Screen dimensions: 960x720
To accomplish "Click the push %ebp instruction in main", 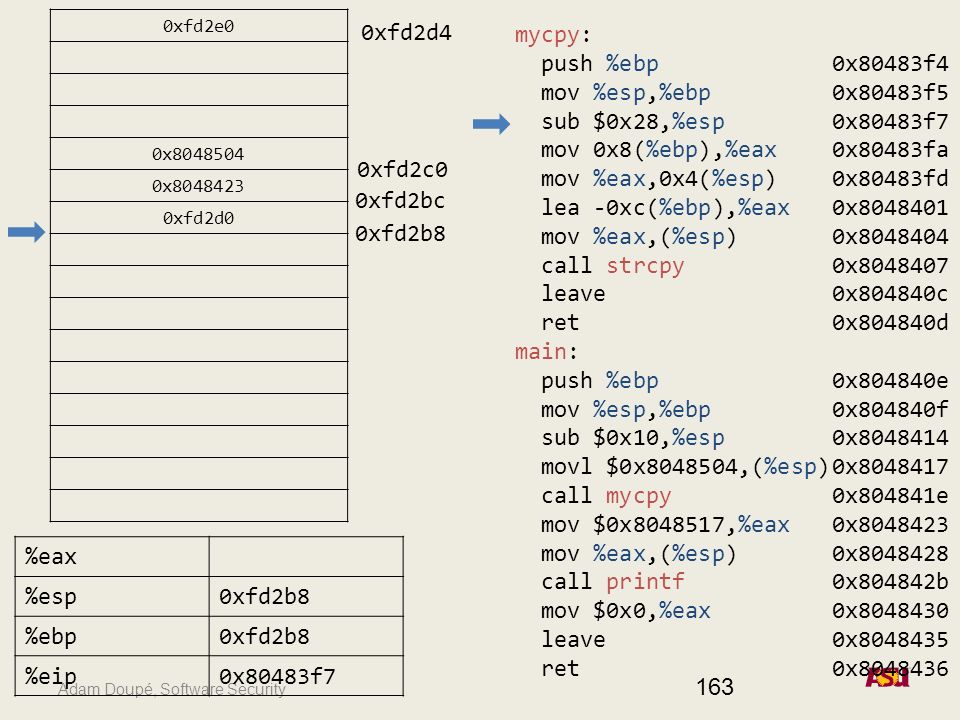I will pyautogui.click(x=599, y=381).
